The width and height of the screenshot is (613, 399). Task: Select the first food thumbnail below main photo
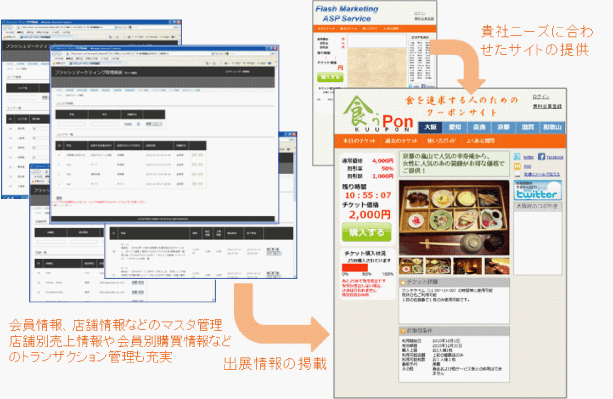coord(411,265)
